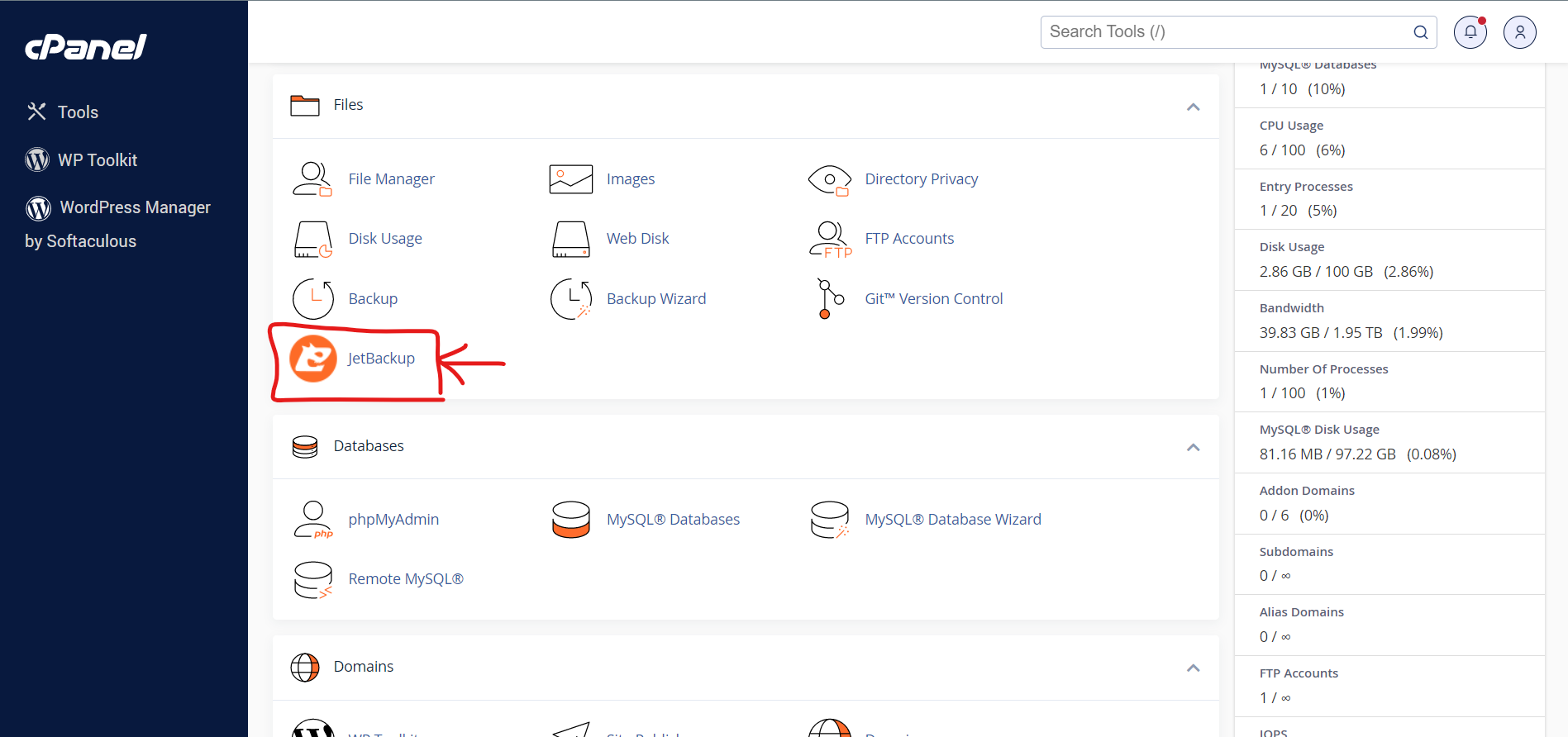This screenshot has height=737, width=1568.
Task: Open Tools in the sidebar
Action: (78, 112)
